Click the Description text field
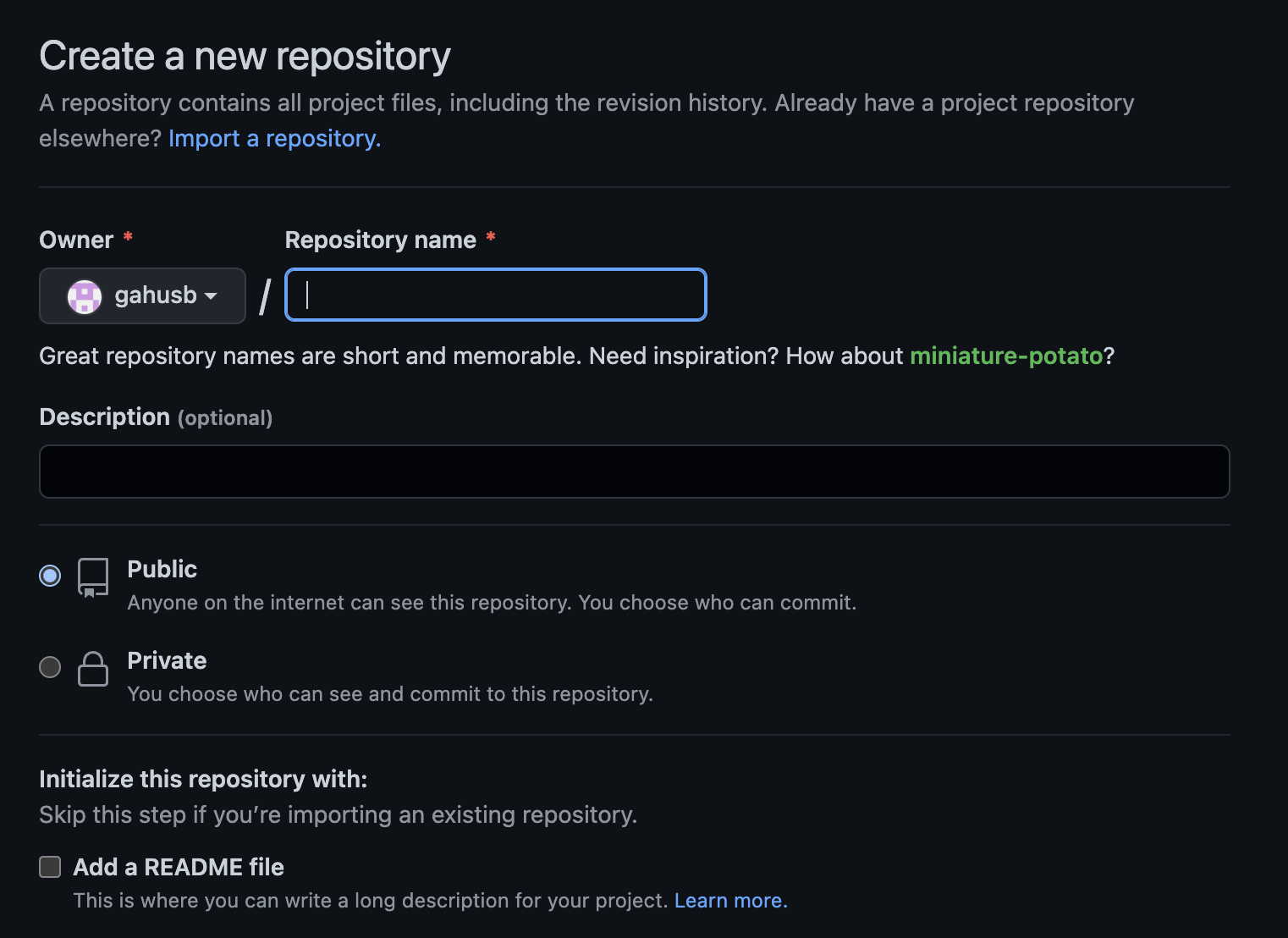1288x938 pixels. pos(633,471)
